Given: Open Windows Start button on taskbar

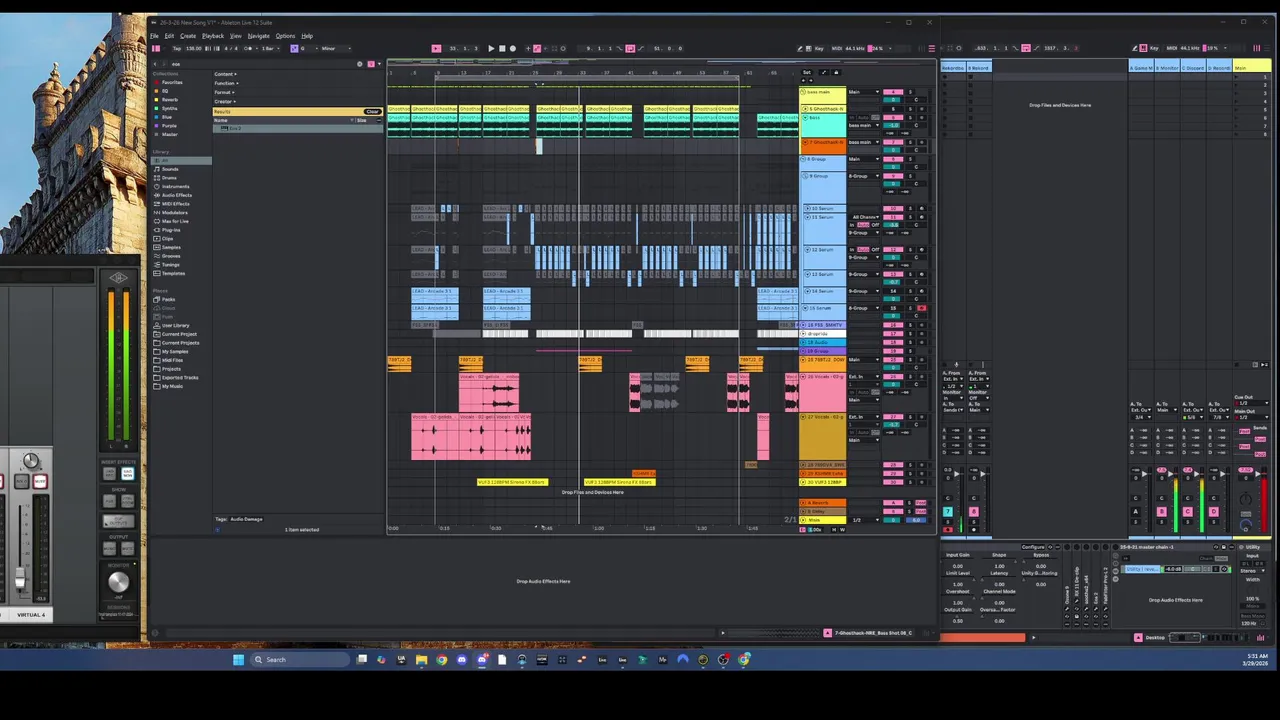Looking at the screenshot, I should tap(238, 659).
